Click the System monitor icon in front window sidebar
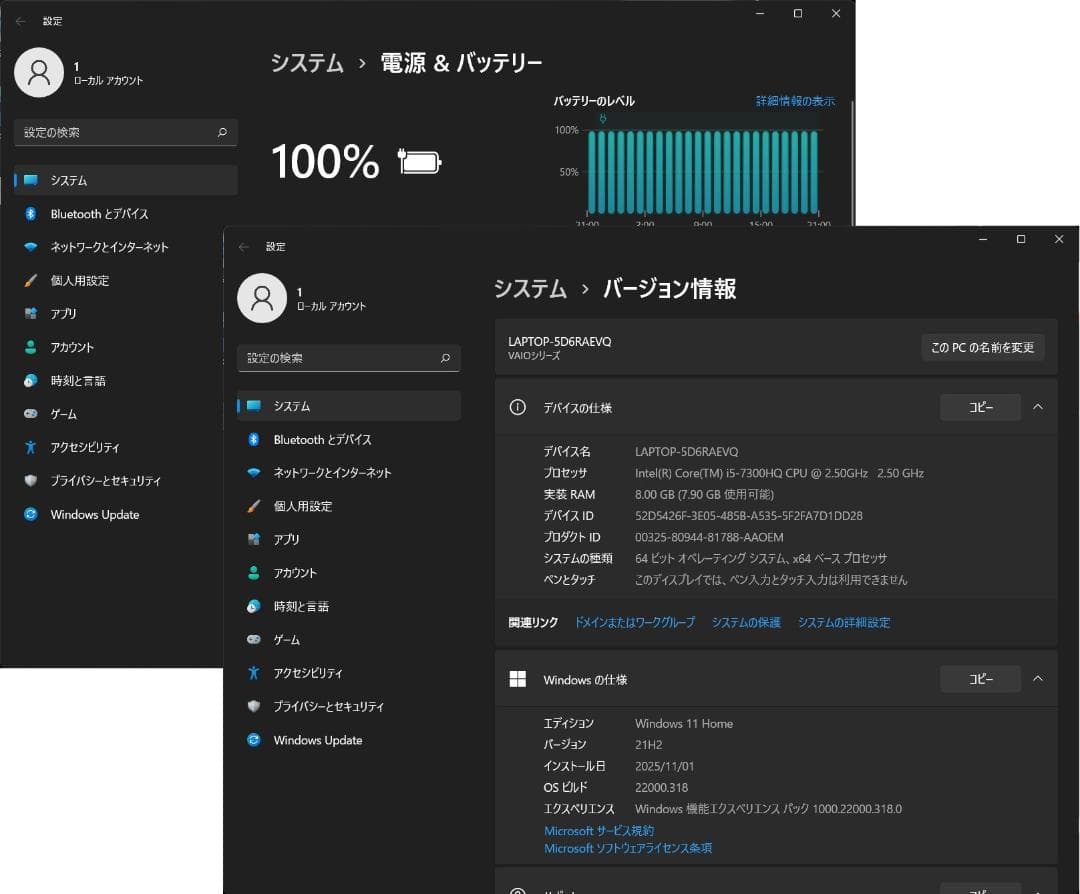 [x=253, y=406]
